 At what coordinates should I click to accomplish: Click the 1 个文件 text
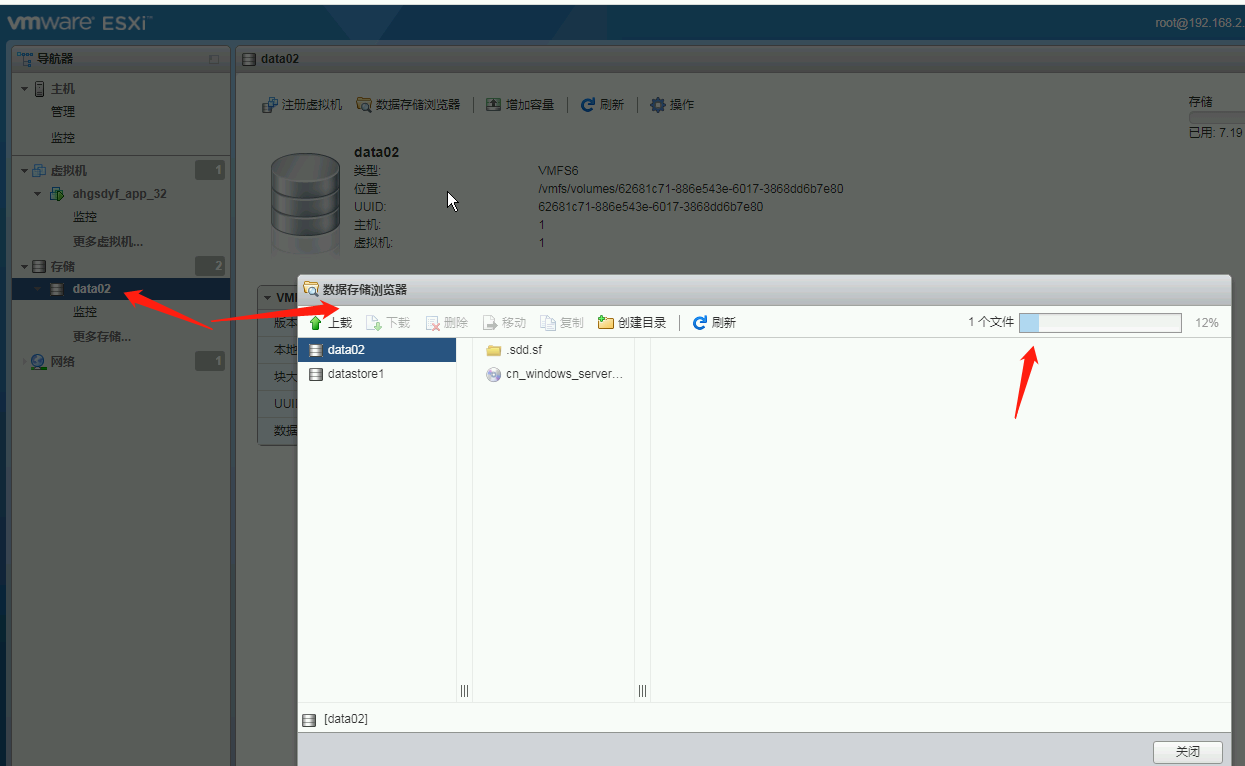[991, 322]
